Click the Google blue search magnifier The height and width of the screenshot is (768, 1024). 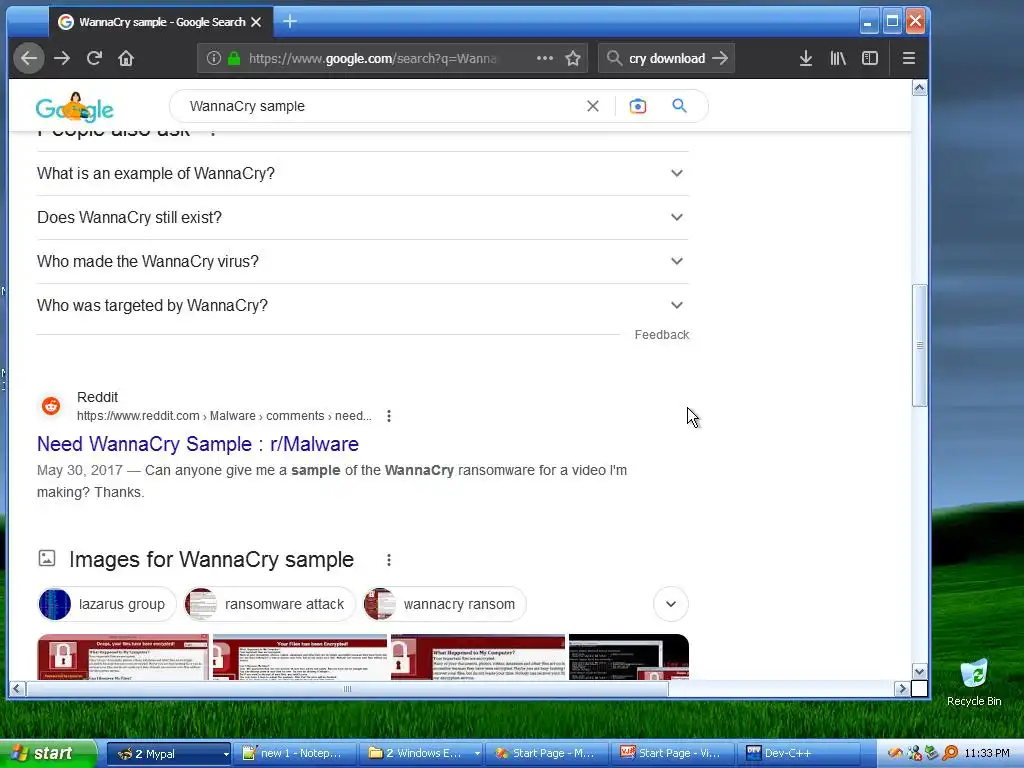click(x=679, y=106)
